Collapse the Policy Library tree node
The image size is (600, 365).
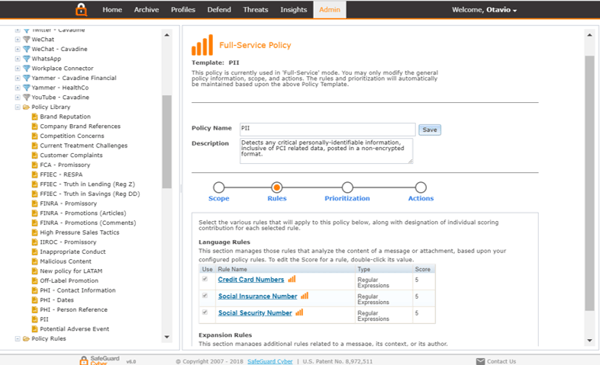[18, 107]
